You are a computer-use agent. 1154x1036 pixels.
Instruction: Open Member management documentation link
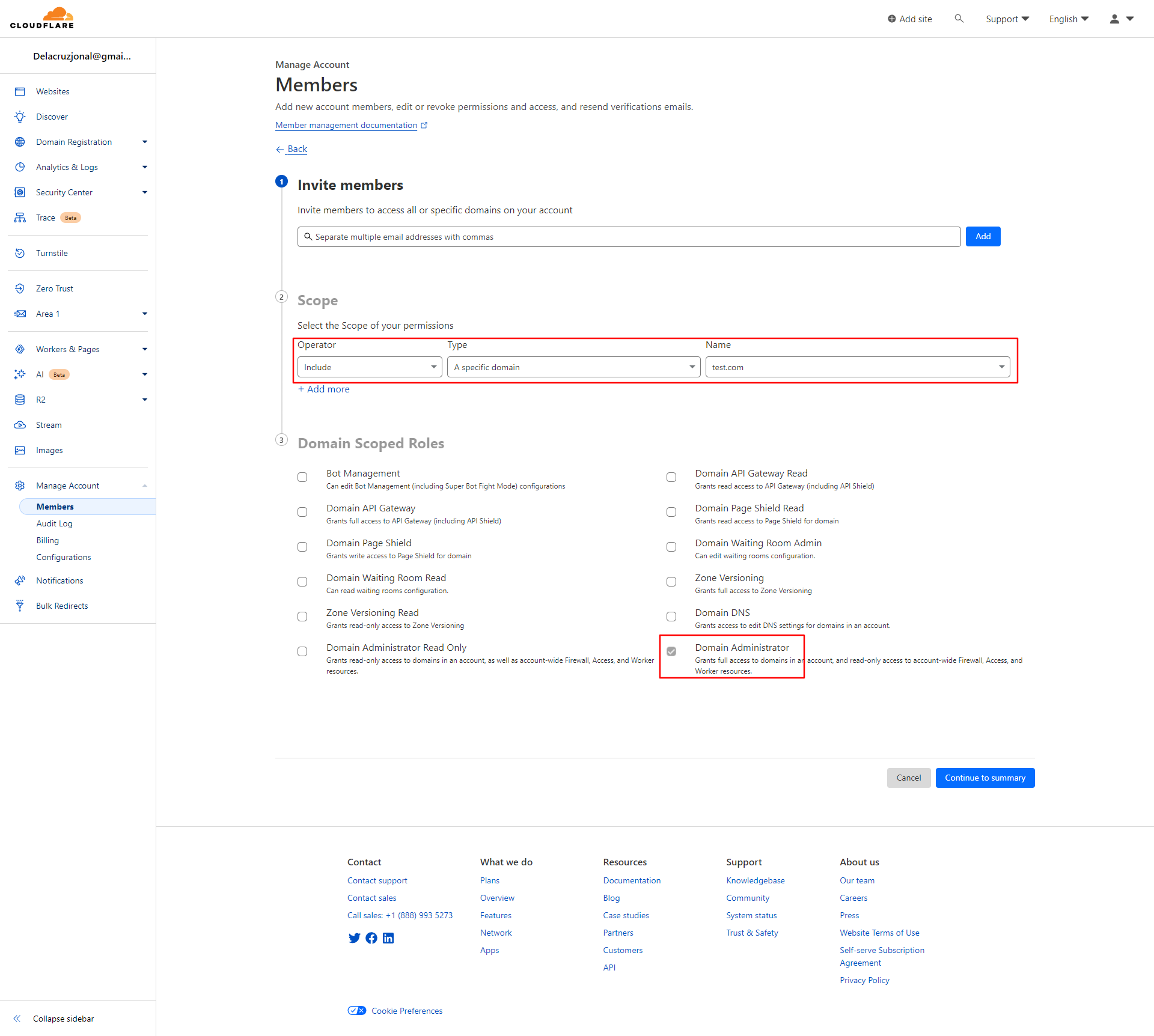[x=346, y=125]
